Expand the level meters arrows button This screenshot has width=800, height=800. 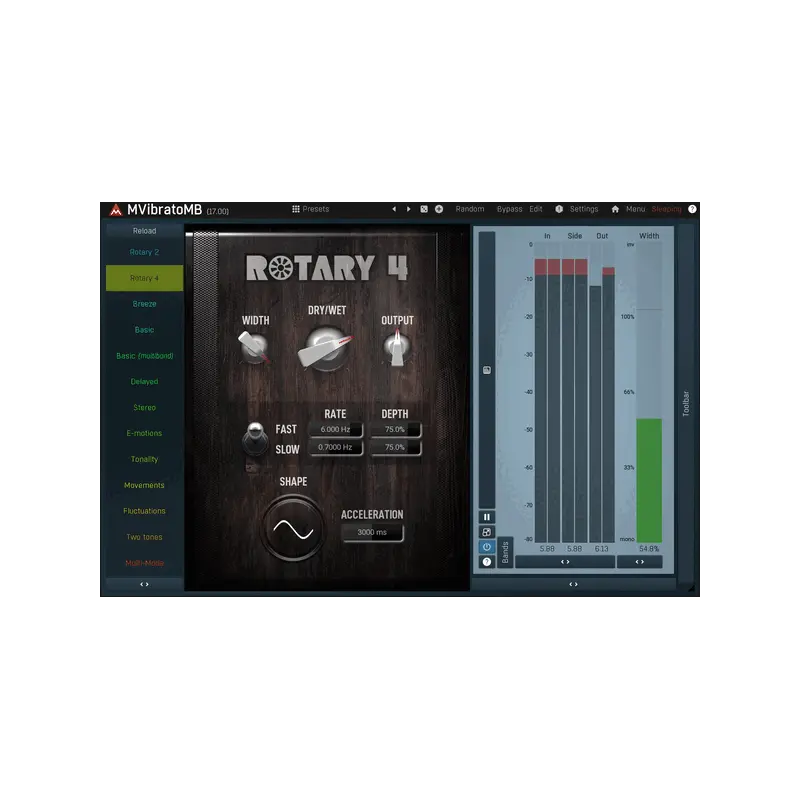pyautogui.click(x=565, y=562)
